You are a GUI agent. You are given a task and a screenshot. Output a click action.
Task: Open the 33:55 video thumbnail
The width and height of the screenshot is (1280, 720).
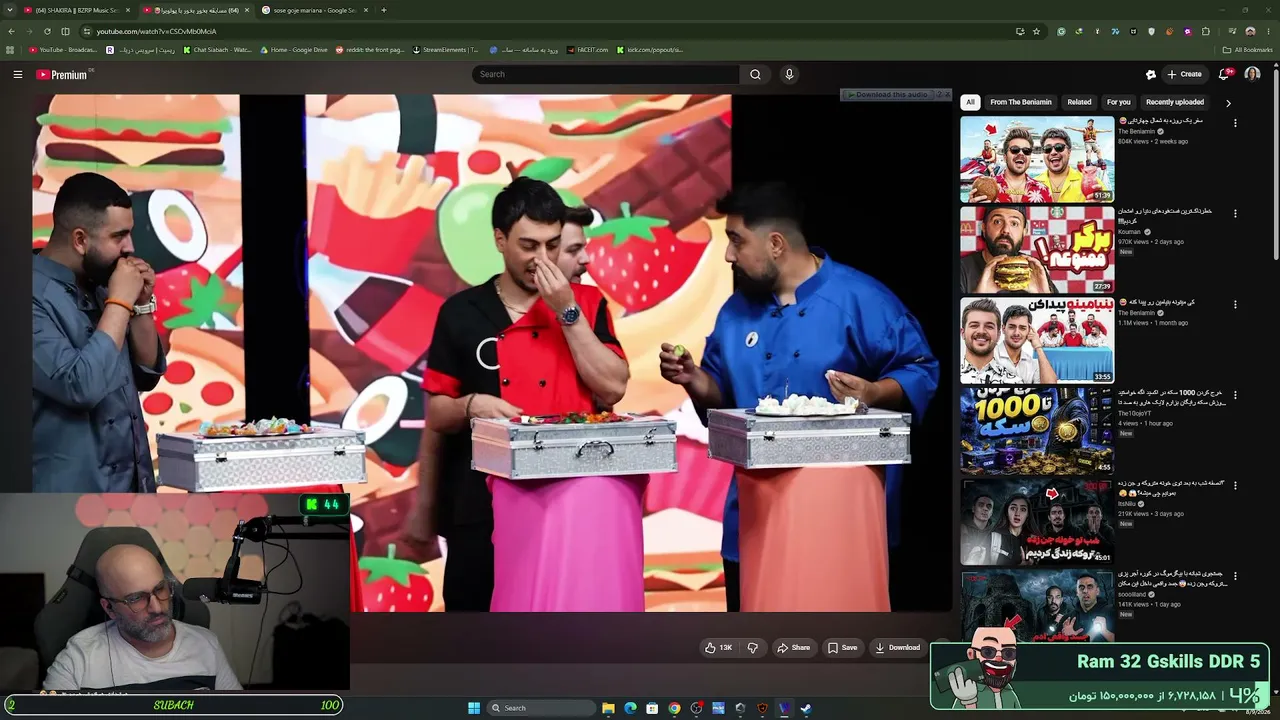coord(1037,340)
